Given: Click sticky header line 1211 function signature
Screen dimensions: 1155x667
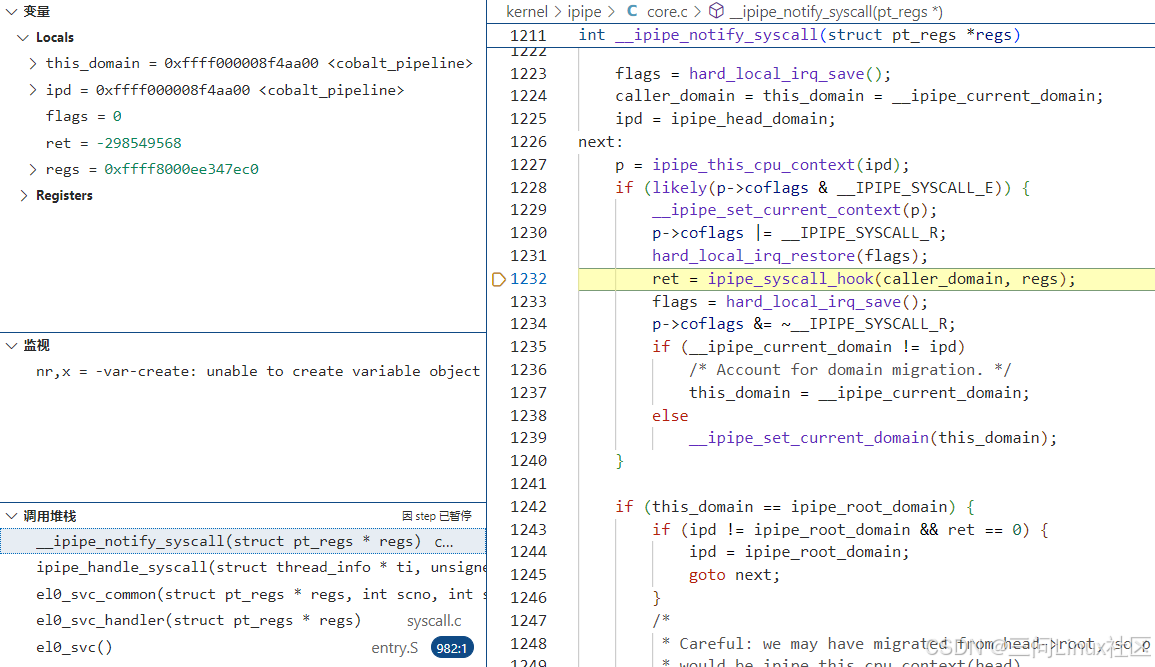Looking at the screenshot, I should [x=799, y=35].
